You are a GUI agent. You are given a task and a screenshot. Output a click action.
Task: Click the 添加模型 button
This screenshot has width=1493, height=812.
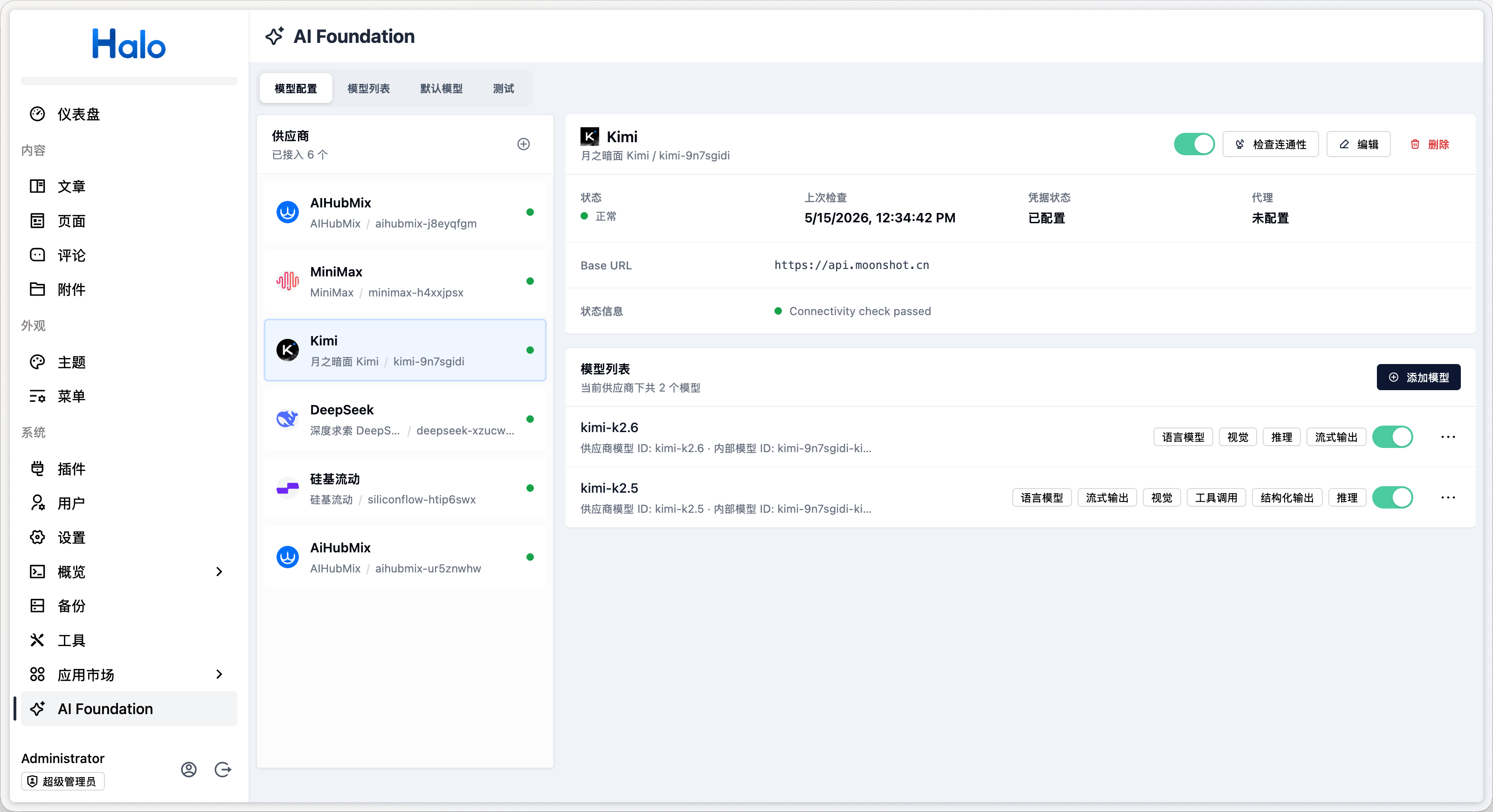click(x=1417, y=377)
